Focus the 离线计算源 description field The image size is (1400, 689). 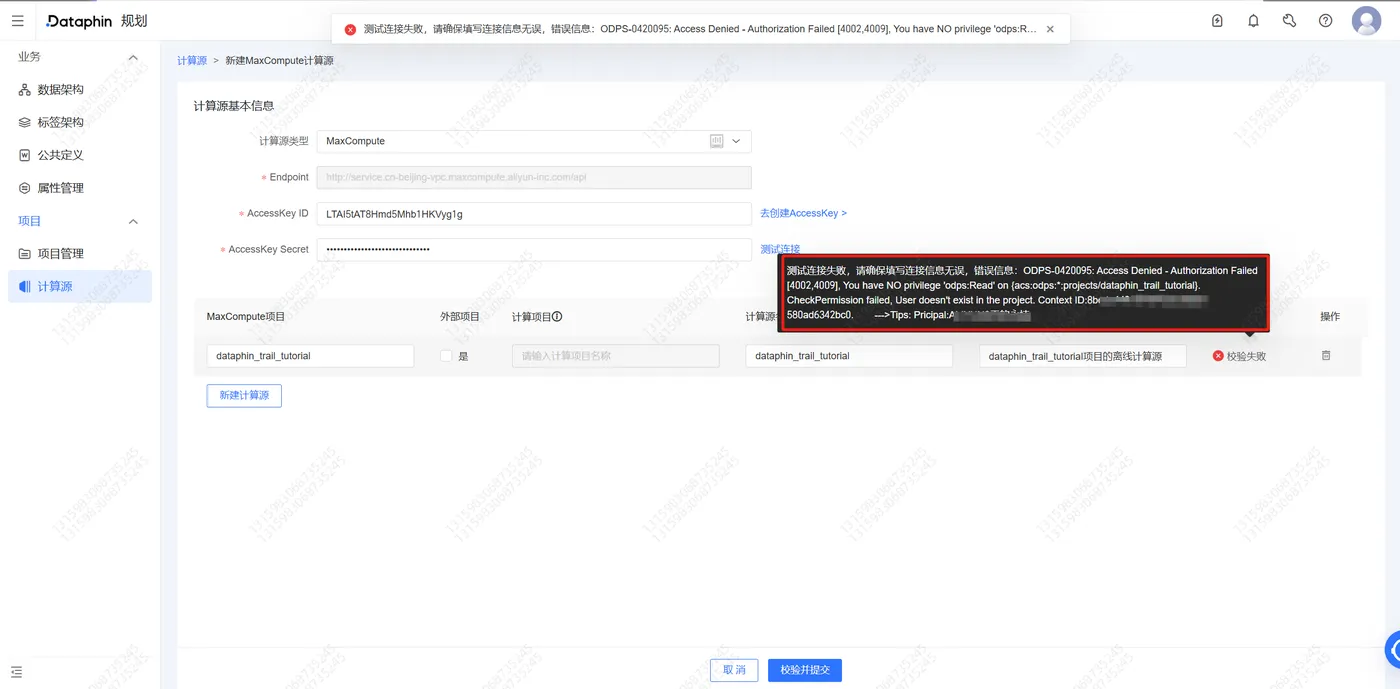1083,356
